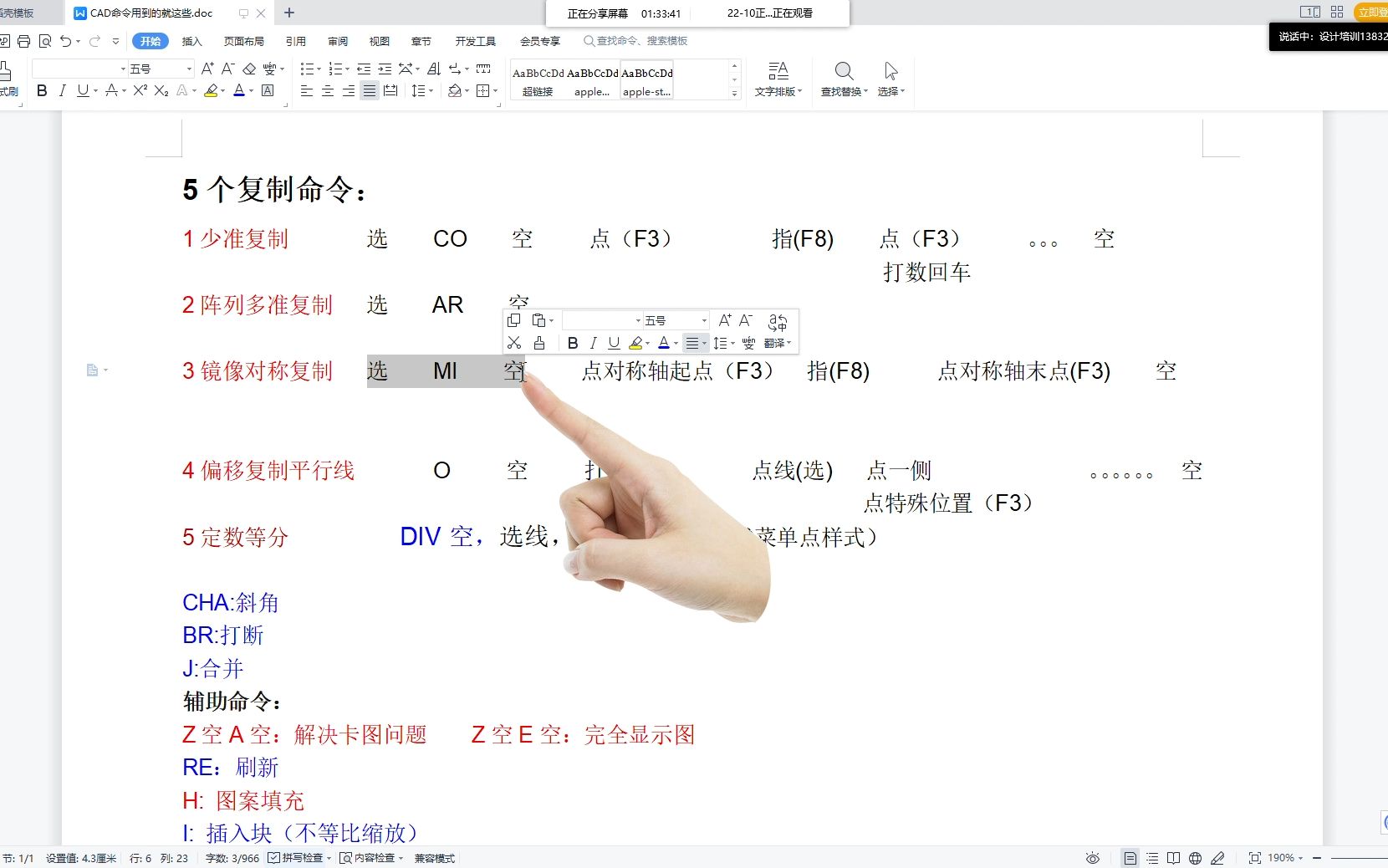This screenshot has width=1388, height=868.
Task: Apply text highlight color on the ribbon
Action: (210, 90)
